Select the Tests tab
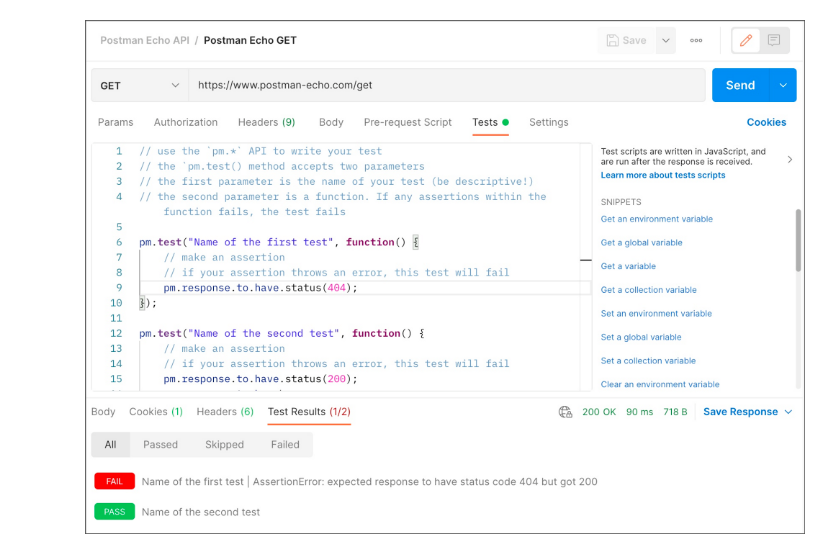817x548 pixels. point(490,122)
